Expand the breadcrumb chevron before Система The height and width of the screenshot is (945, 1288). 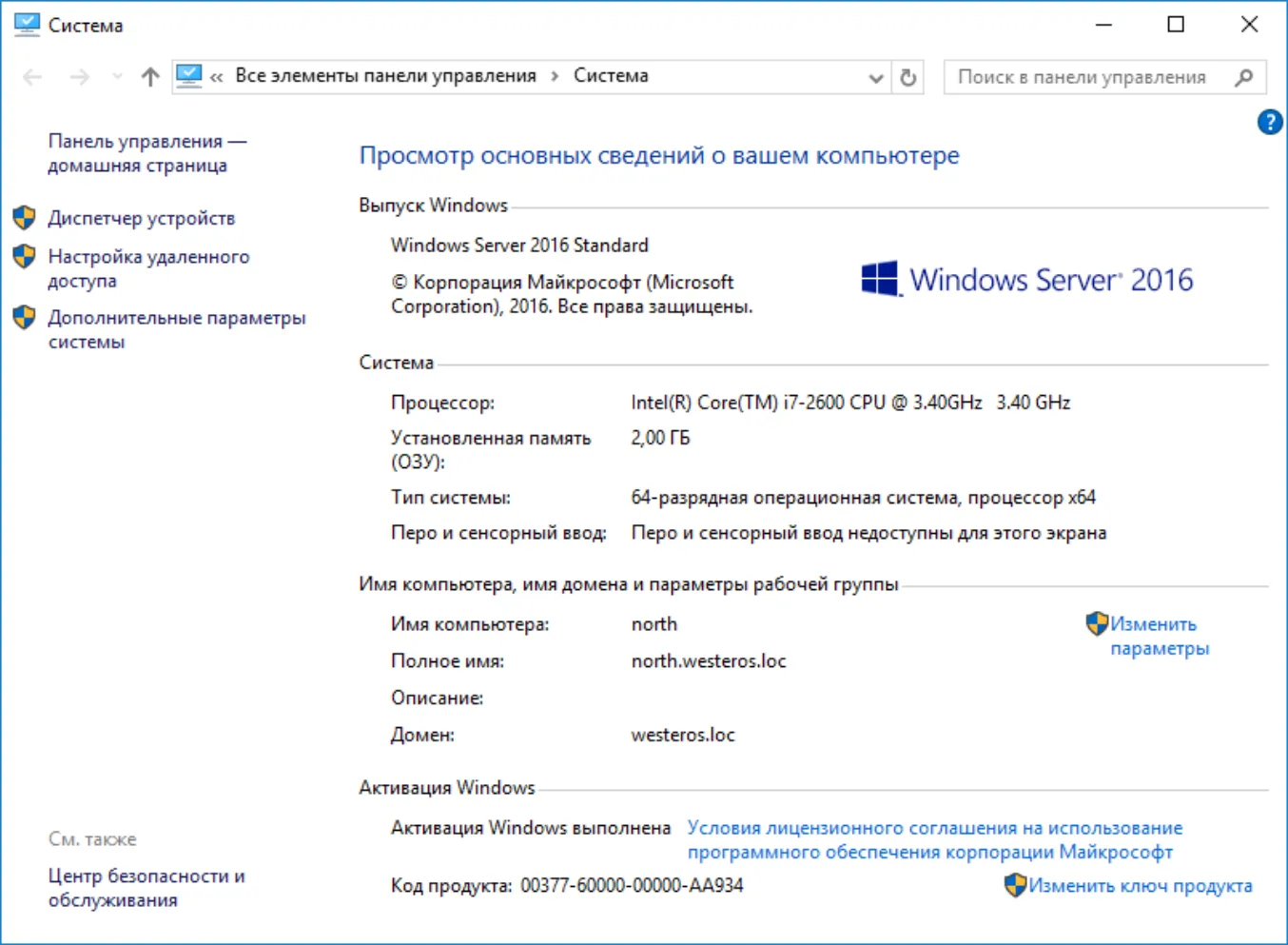(x=555, y=77)
